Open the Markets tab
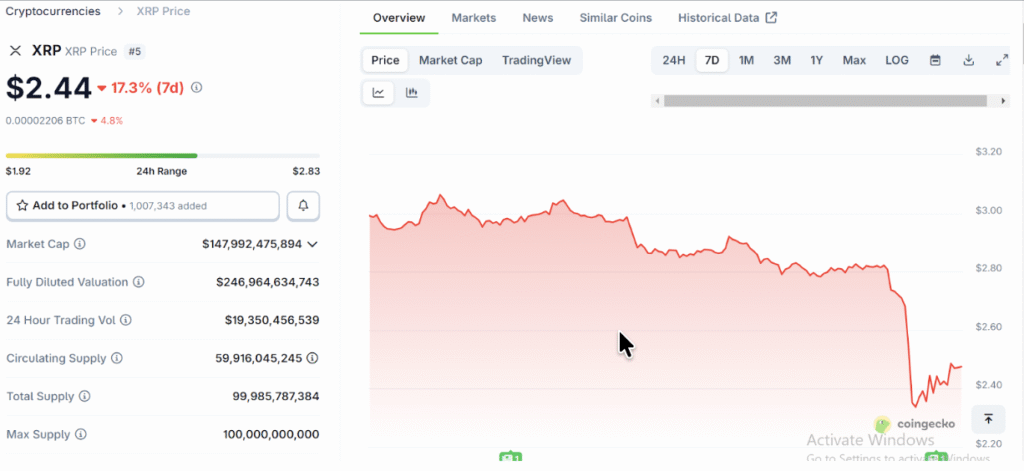 coord(473,18)
